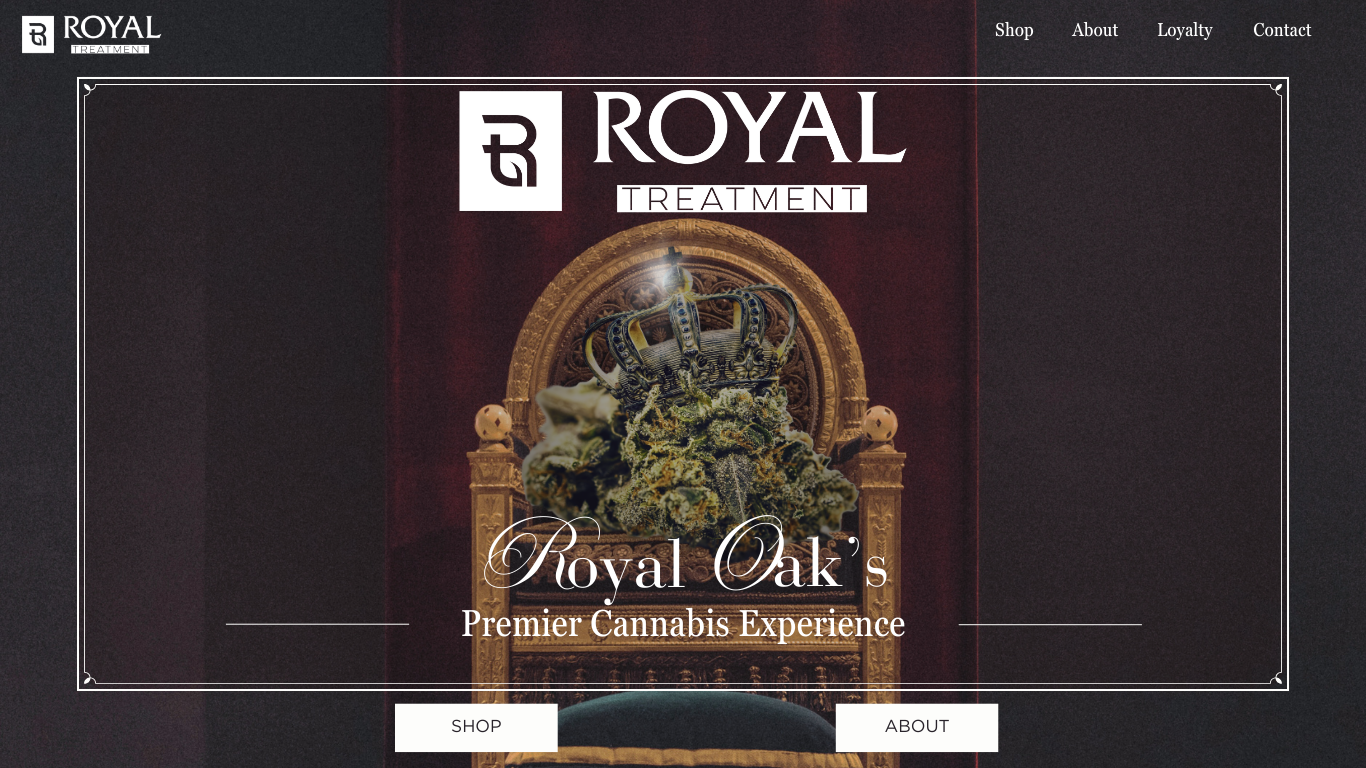Screen dimensions: 1366x768
Task: Open the Contact navigation link
Action: 1282,30
